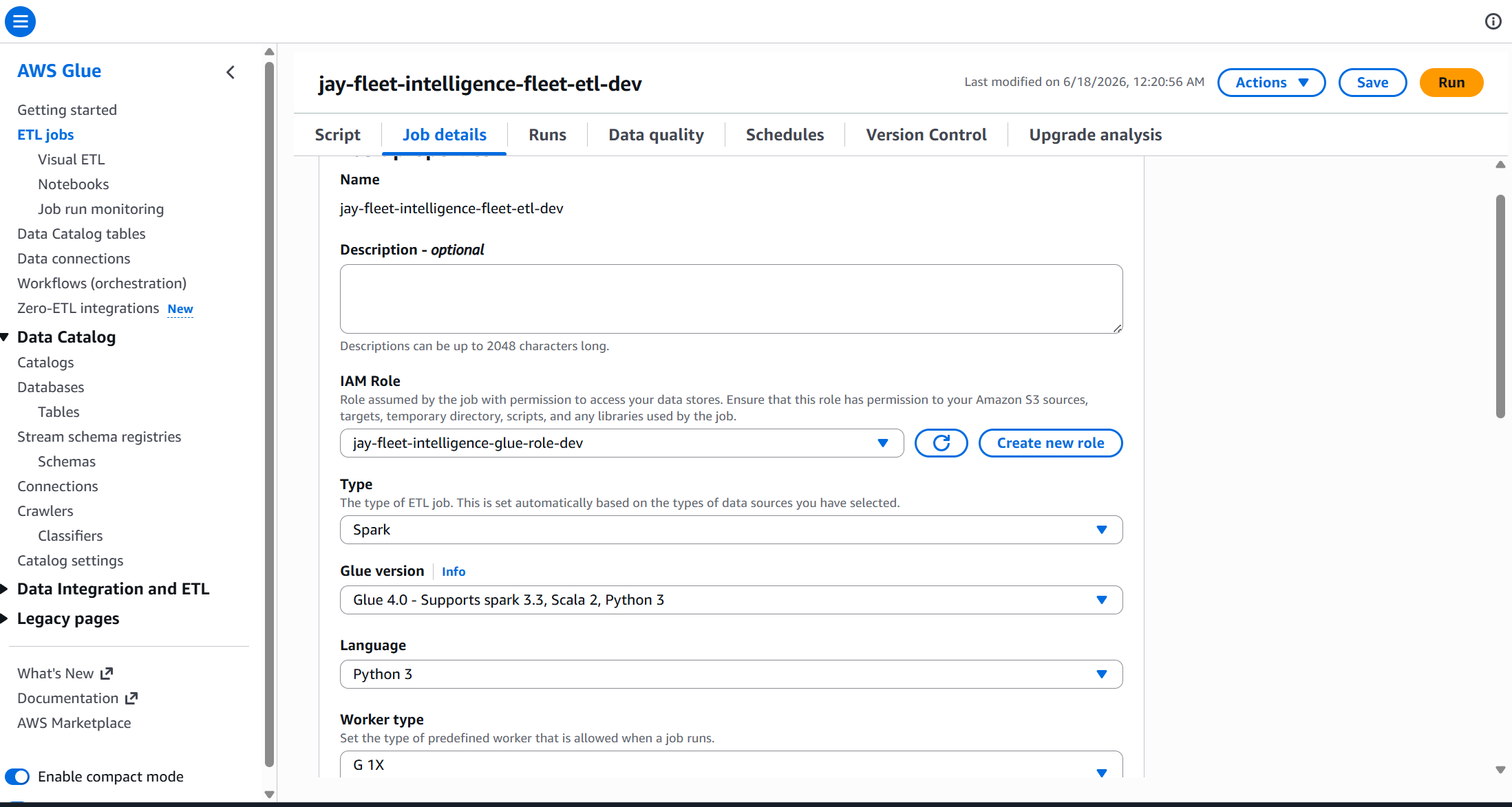Viewport: 1512px width, 807px height.
Task: Switch to Version Control tab
Action: coord(926,135)
